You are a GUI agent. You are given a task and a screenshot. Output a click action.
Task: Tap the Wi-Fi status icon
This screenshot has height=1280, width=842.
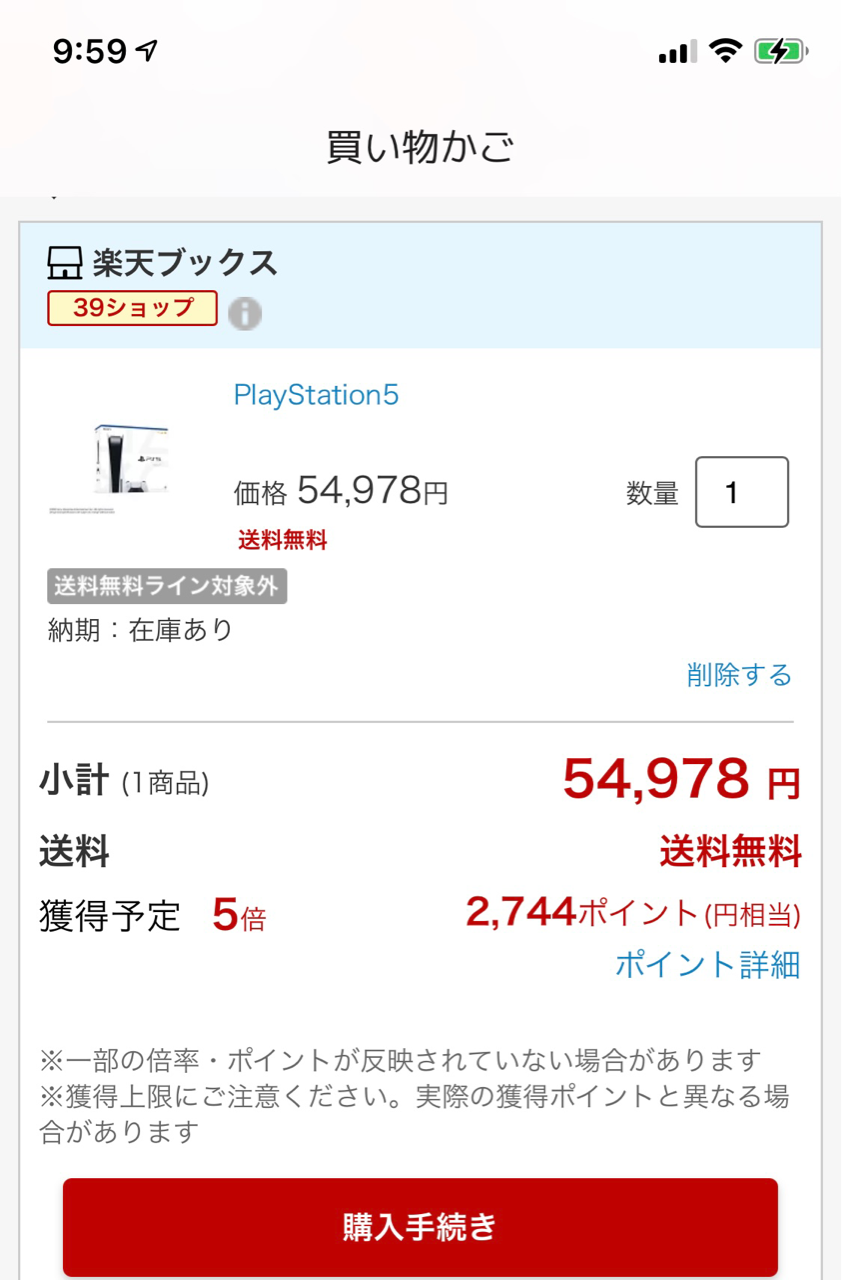724,50
